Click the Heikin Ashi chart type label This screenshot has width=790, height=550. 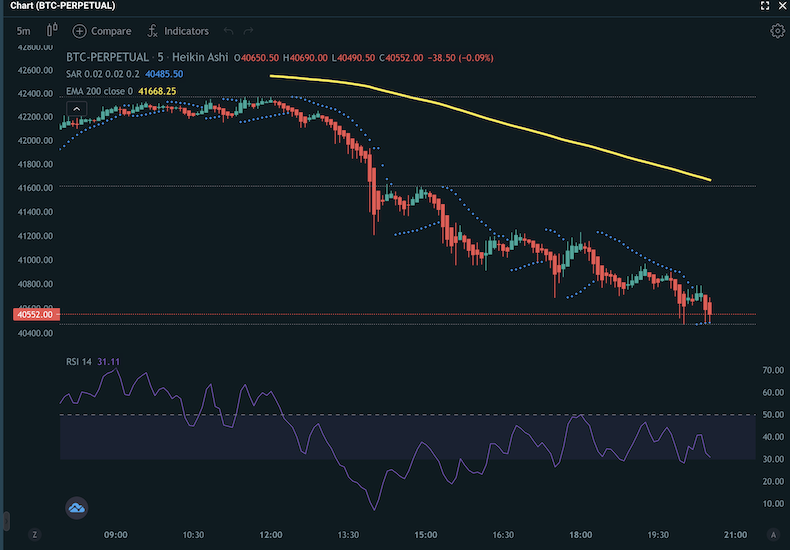coord(200,57)
